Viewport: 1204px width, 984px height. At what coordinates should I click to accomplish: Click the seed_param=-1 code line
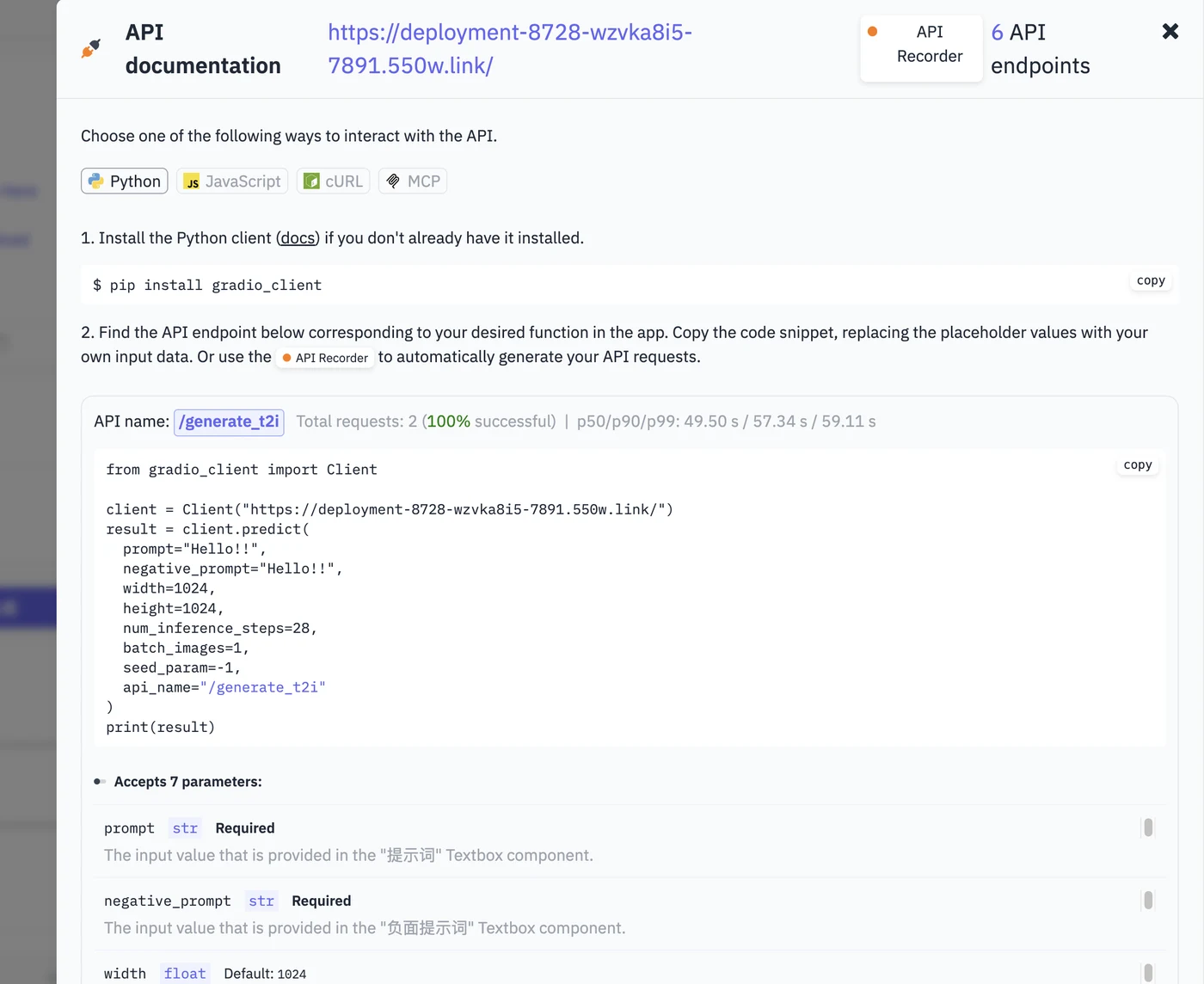(x=181, y=667)
